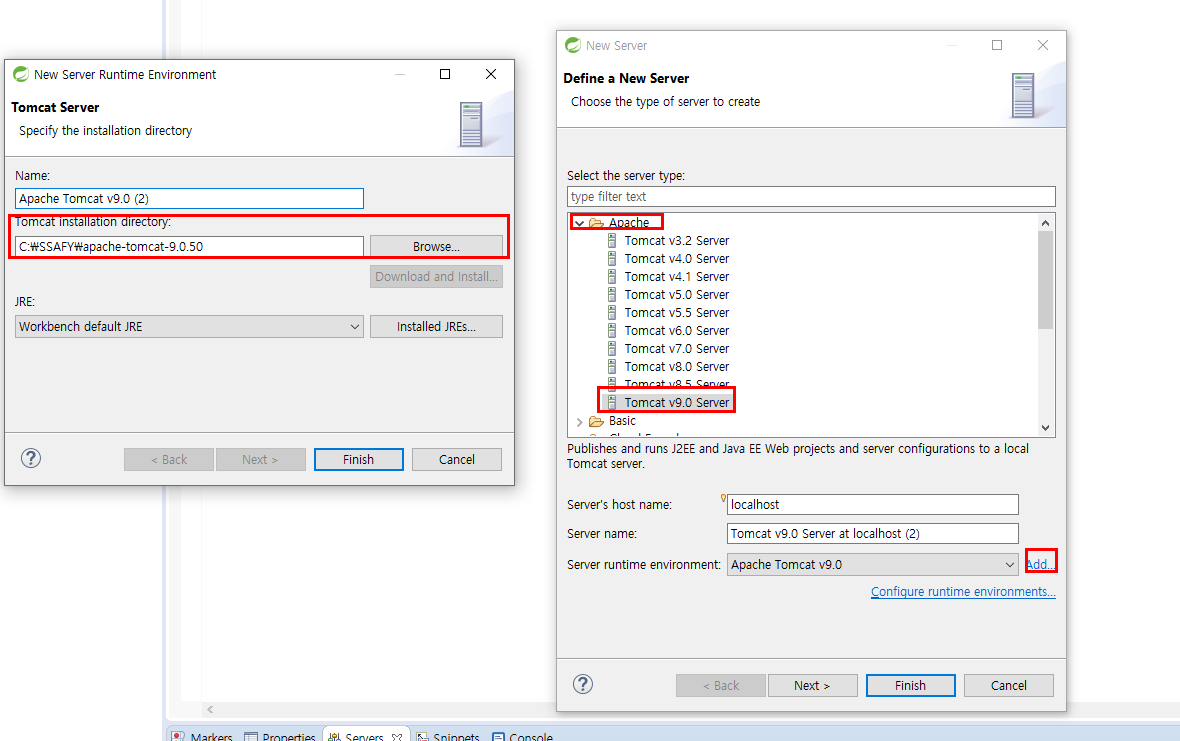Click the server type filter text field
Viewport: 1180px width, 741px height.
click(x=811, y=196)
